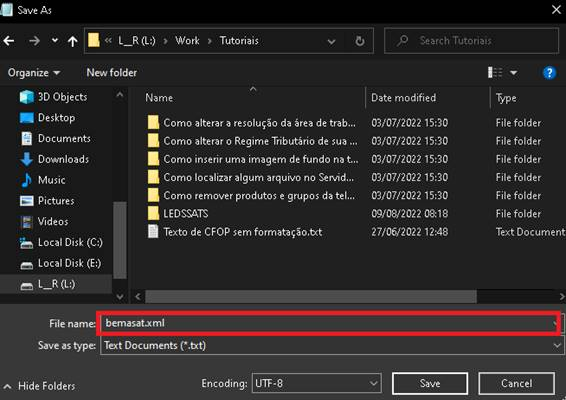Go up one folder level

[73, 41]
